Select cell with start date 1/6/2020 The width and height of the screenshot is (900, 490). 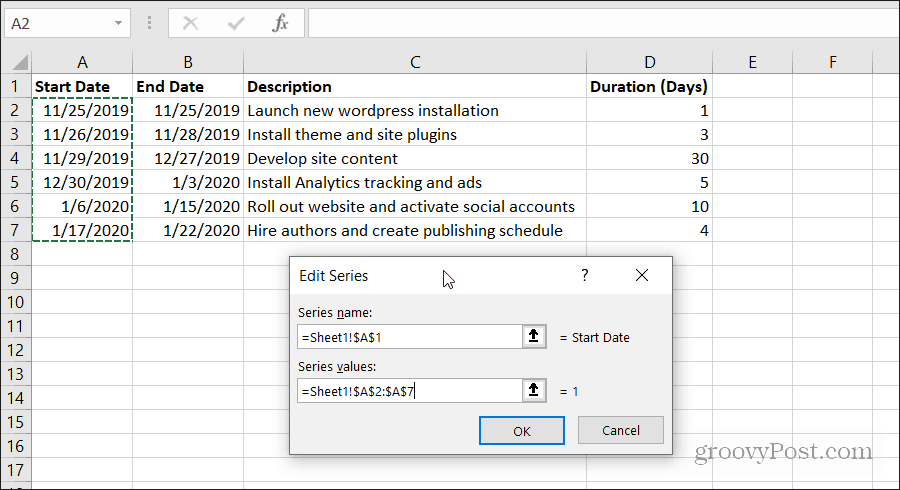tap(82, 207)
